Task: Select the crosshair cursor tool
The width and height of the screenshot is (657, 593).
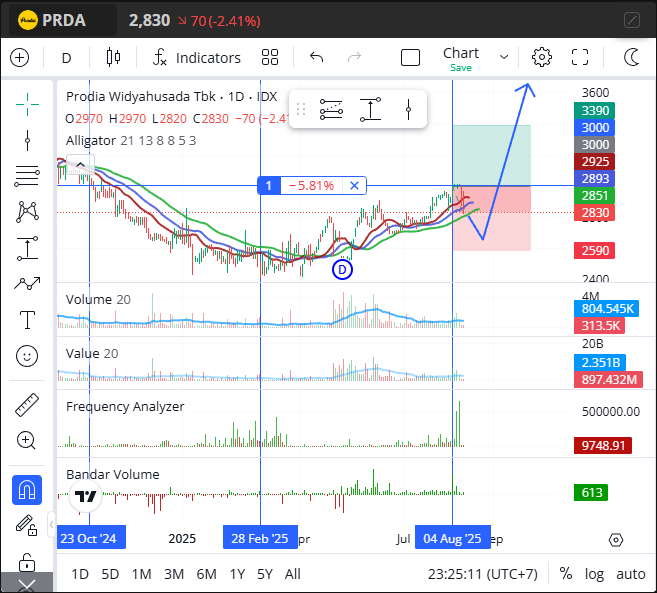Action: coord(27,104)
